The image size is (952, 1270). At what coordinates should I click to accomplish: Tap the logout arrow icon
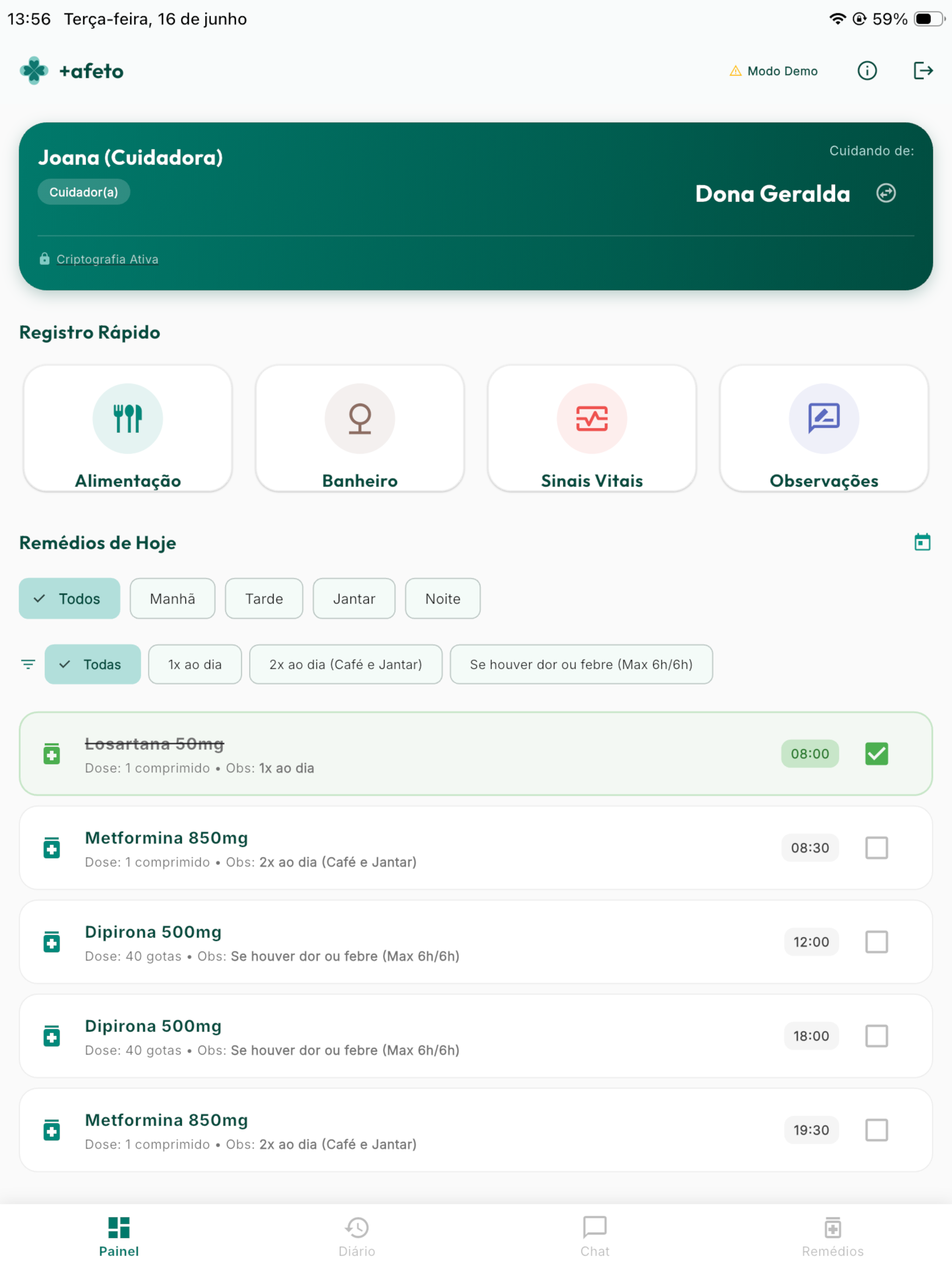[x=923, y=71]
